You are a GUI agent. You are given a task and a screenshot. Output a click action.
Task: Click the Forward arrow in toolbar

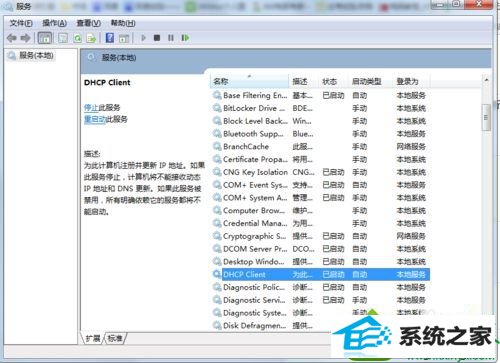[25, 38]
